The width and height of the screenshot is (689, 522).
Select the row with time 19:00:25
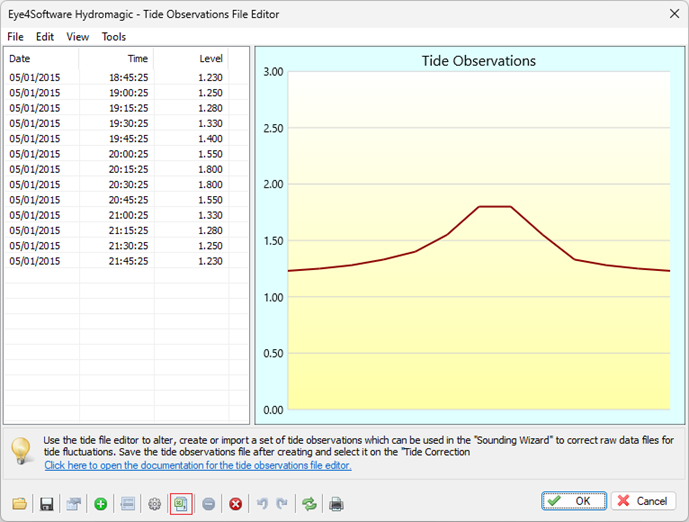pyautogui.click(x=126, y=93)
